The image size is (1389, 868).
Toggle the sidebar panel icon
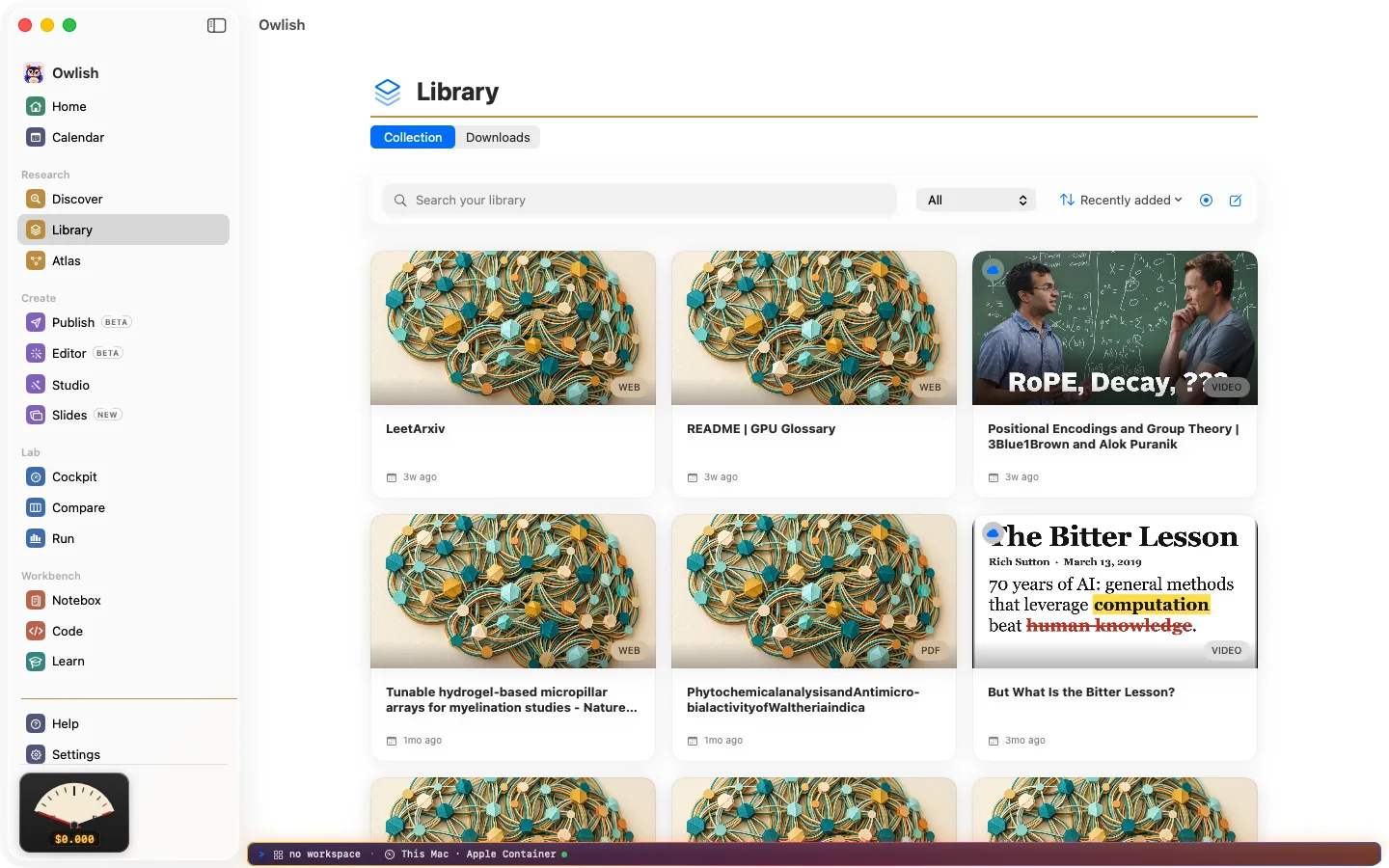pos(217,25)
